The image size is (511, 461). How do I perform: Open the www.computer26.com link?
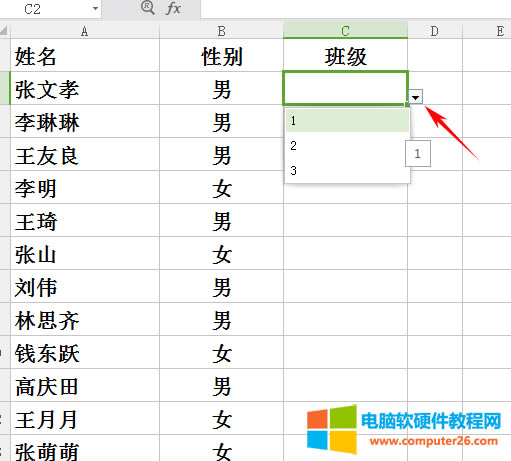[434, 441]
